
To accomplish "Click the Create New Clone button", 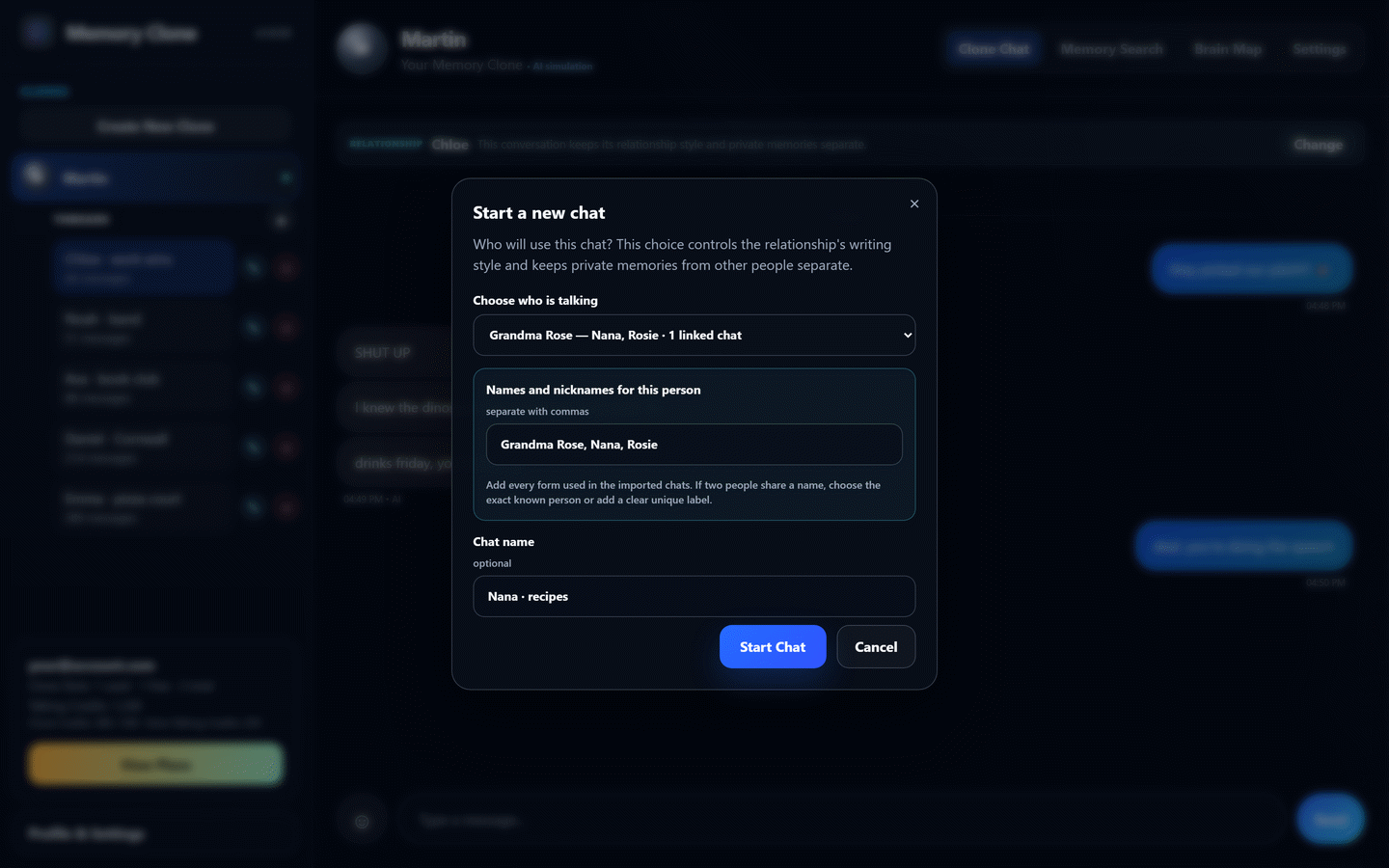I will pos(155,126).
